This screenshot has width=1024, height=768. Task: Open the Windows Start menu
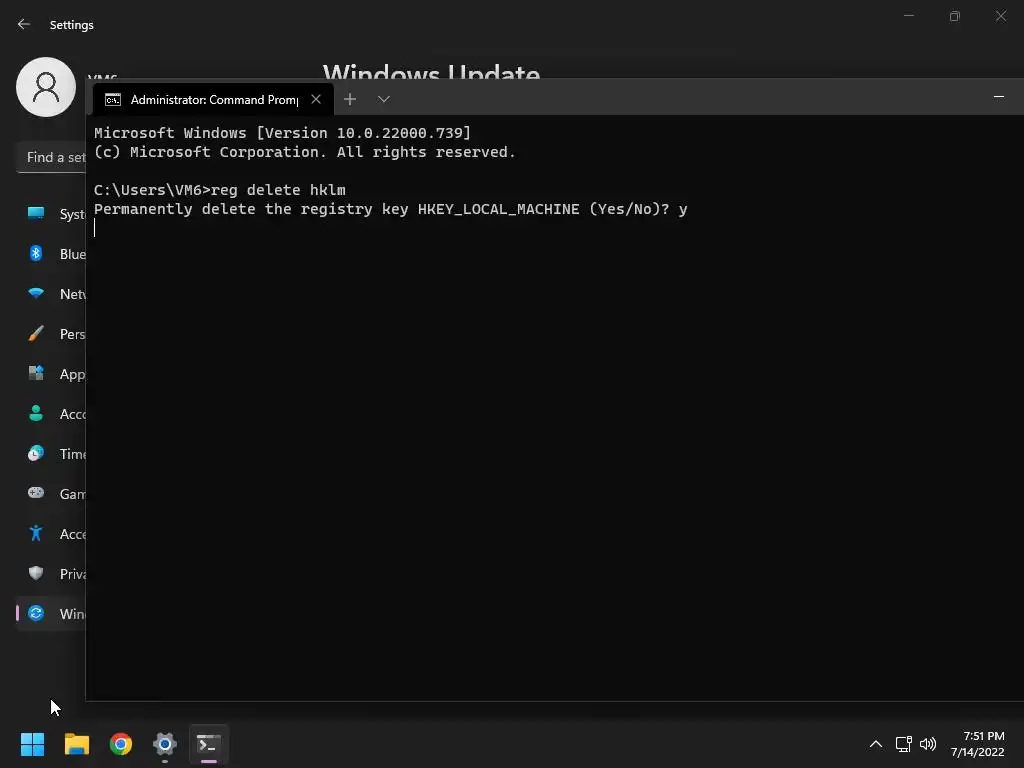pos(32,744)
